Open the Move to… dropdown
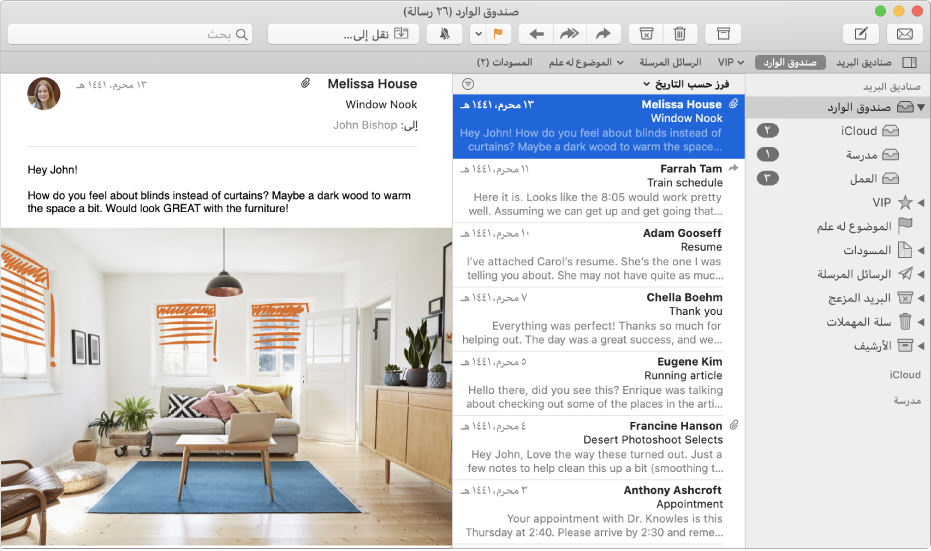The height and width of the screenshot is (551, 931). coord(343,34)
